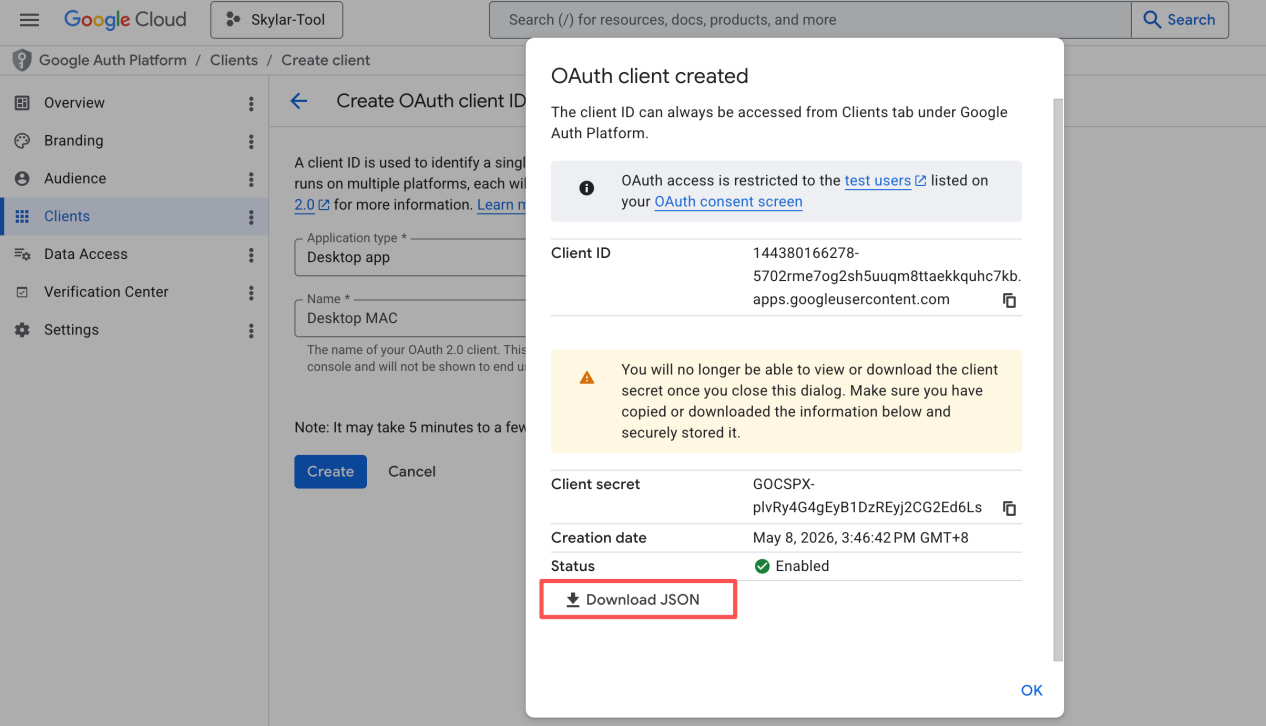1266x726 pixels.
Task: Open more options for Branding
Action: pos(251,142)
